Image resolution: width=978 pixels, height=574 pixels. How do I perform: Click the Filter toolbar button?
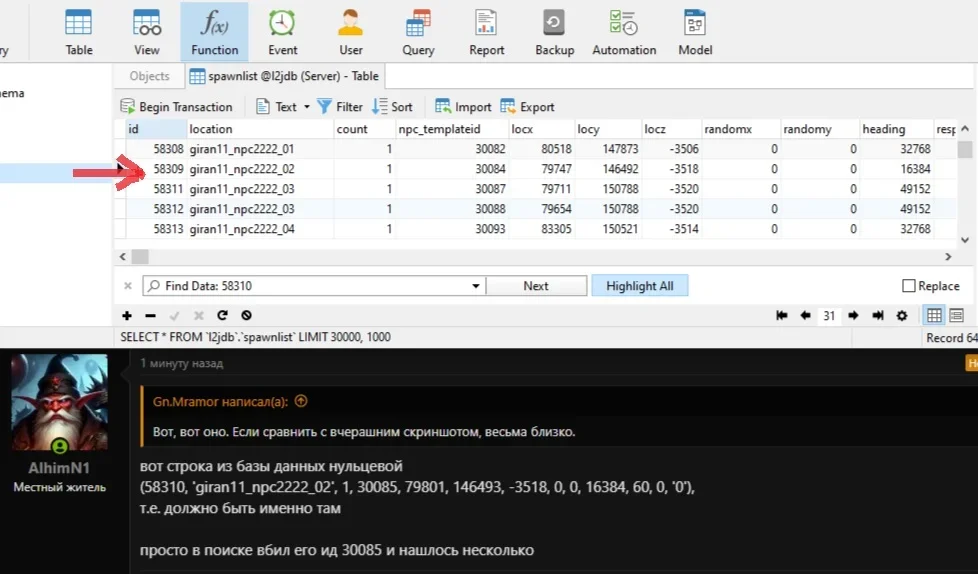click(340, 107)
